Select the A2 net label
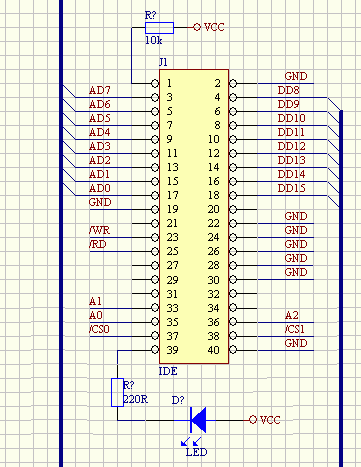The image size is (361, 467). point(292,315)
